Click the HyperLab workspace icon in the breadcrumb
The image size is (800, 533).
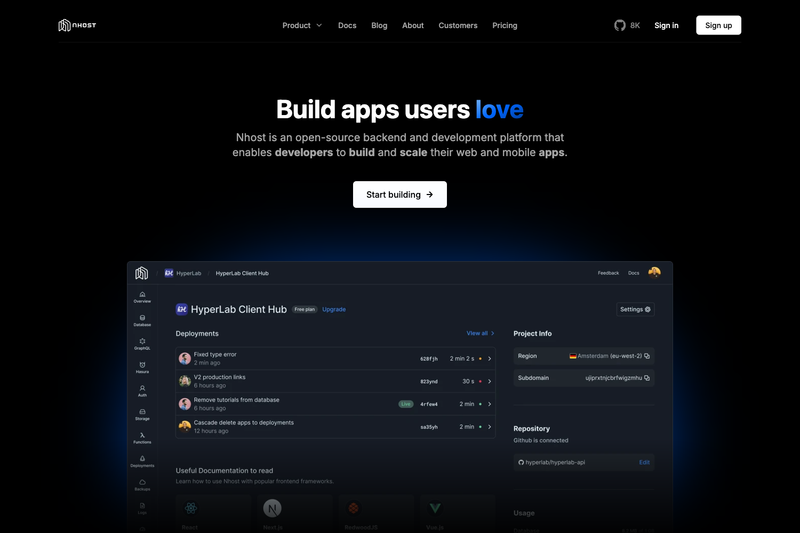[168, 273]
